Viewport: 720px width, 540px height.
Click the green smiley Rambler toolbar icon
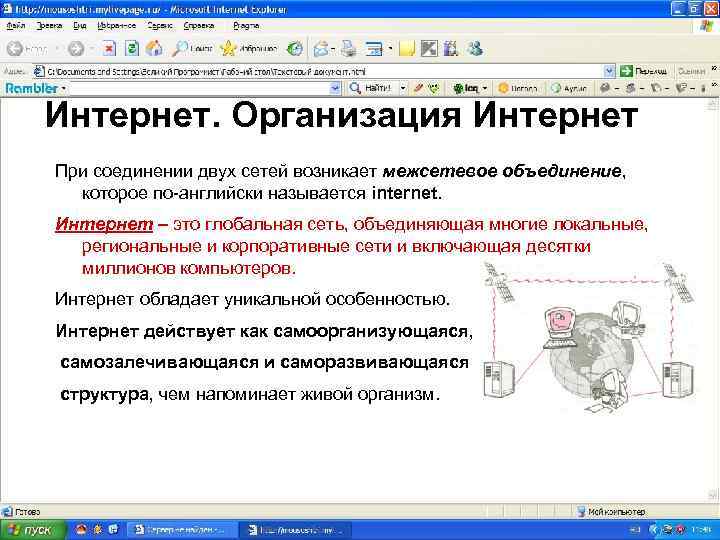433,88
